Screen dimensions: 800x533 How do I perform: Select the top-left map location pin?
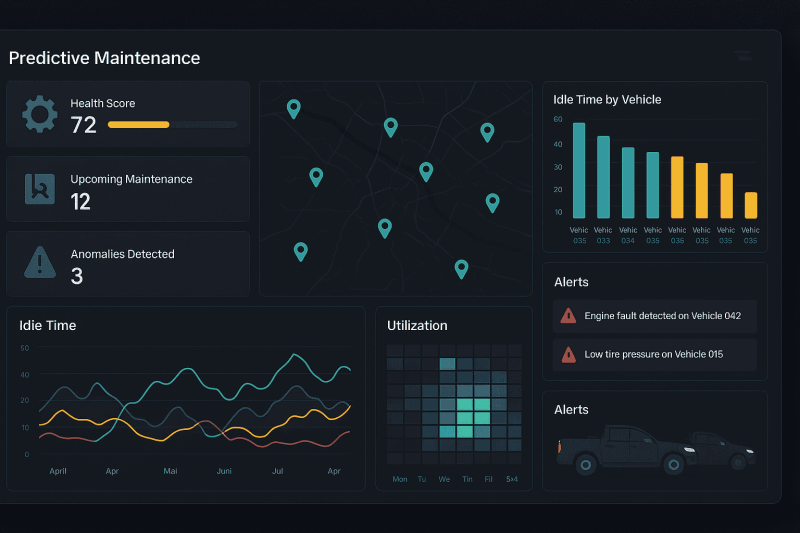coord(293,109)
